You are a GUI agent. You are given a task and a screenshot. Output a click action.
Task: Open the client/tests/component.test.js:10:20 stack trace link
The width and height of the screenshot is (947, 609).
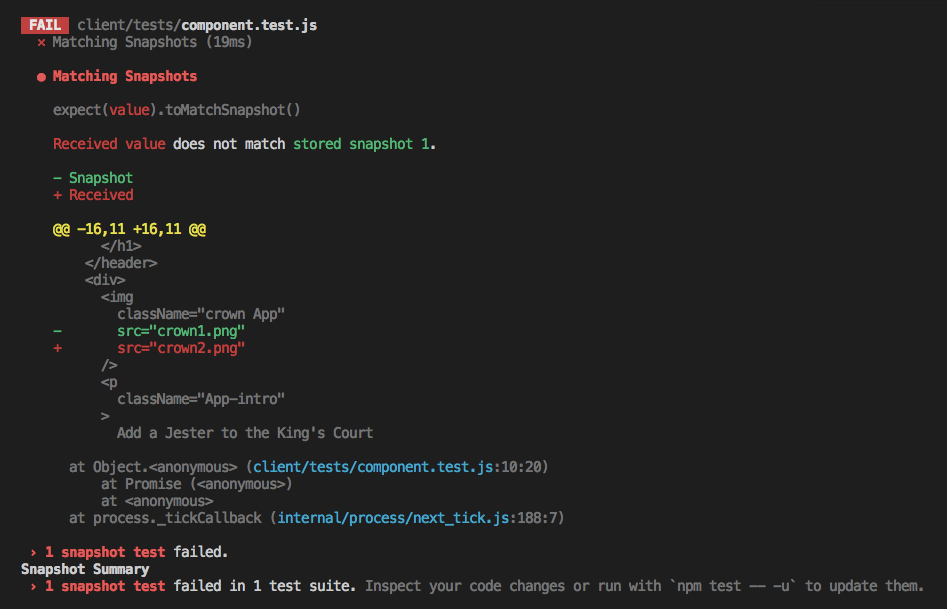point(399,467)
